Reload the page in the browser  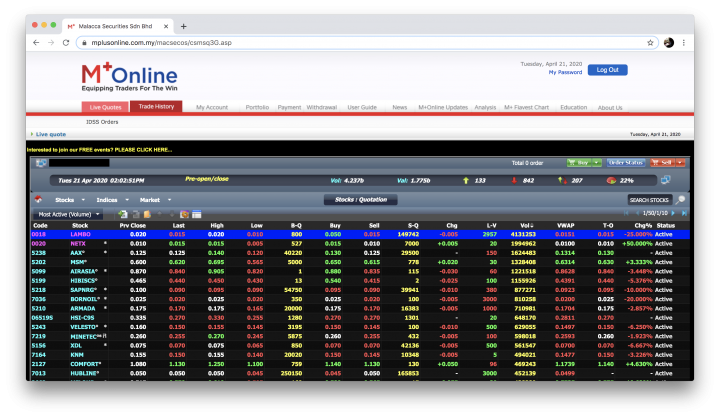coord(66,43)
